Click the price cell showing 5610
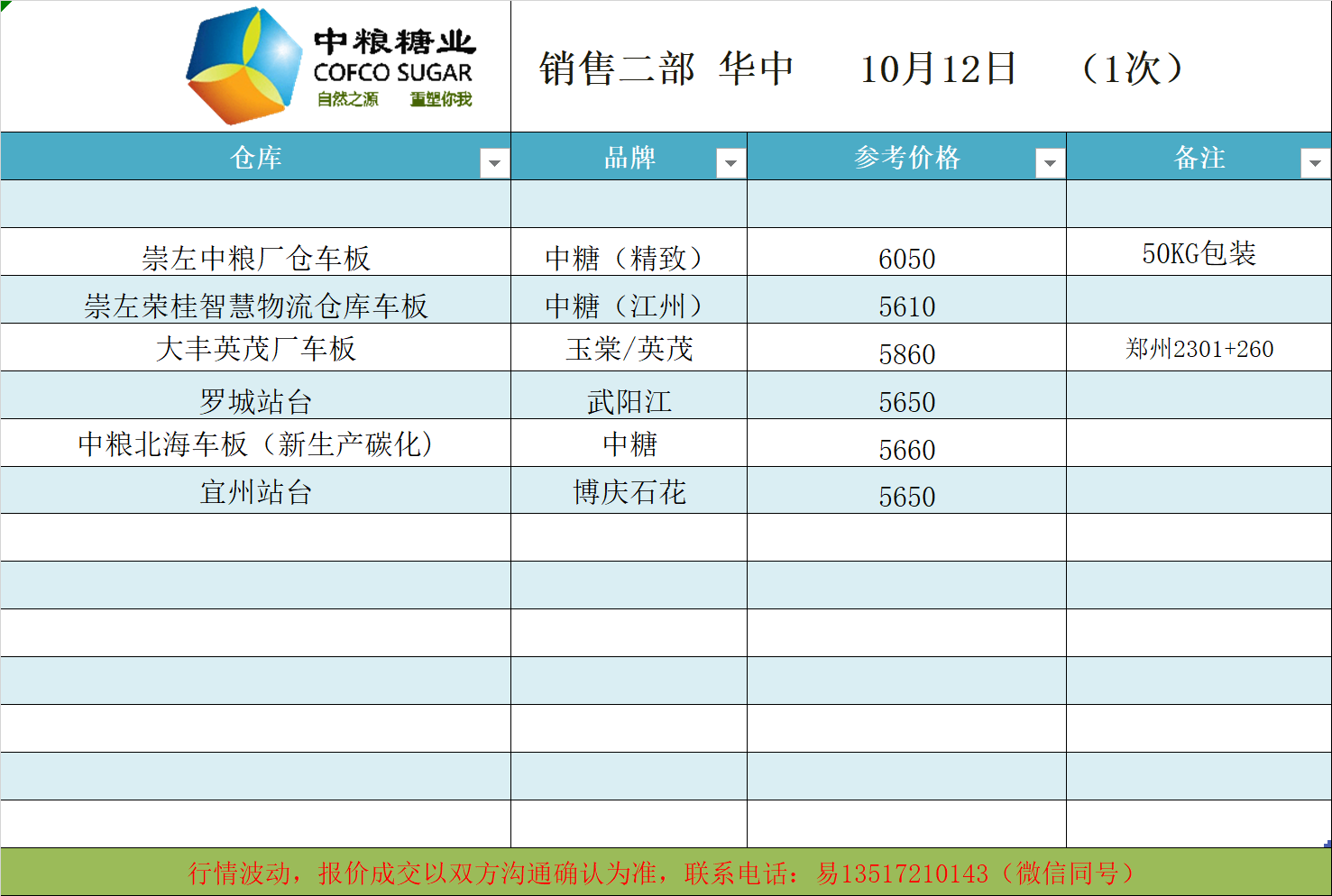 (x=906, y=306)
